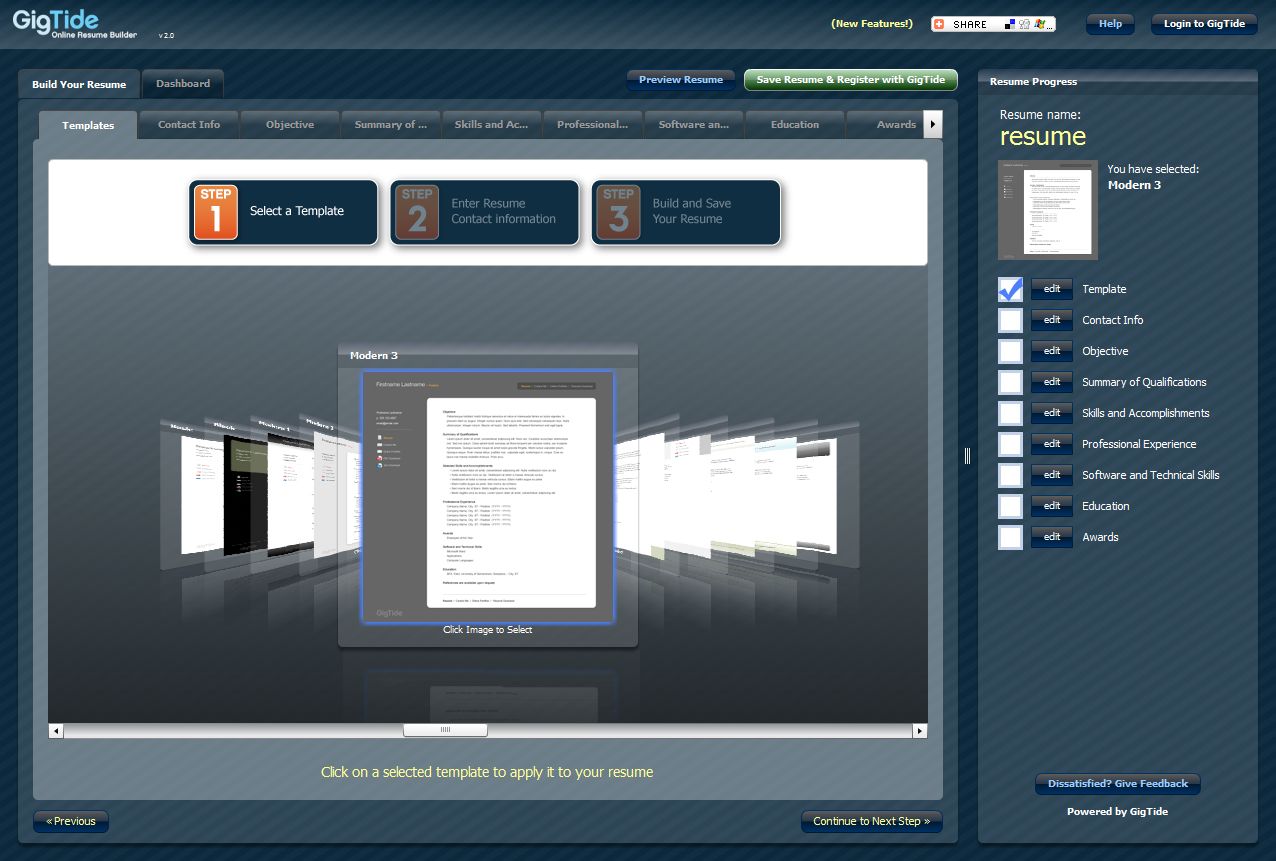Click edit for Skills and Accomplishments
Screen dimensions: 1276x861
pyautogui.click(x=1052, y=413)
